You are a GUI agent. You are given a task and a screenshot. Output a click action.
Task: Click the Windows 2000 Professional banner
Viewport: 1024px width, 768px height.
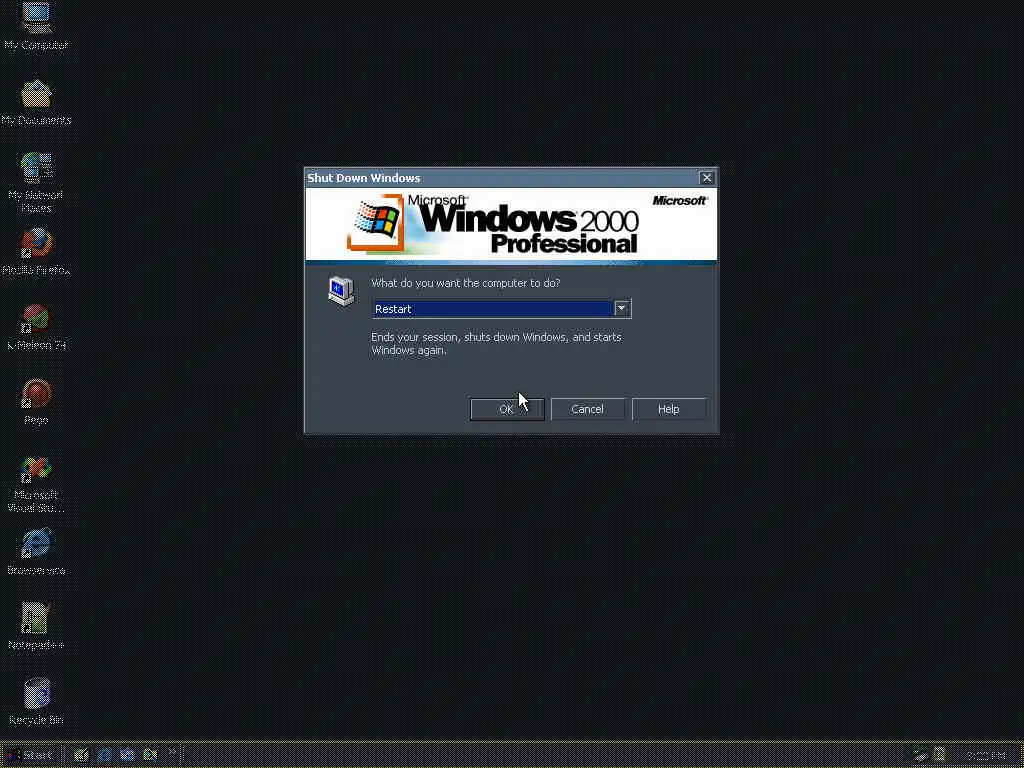[x=511, y=226]
